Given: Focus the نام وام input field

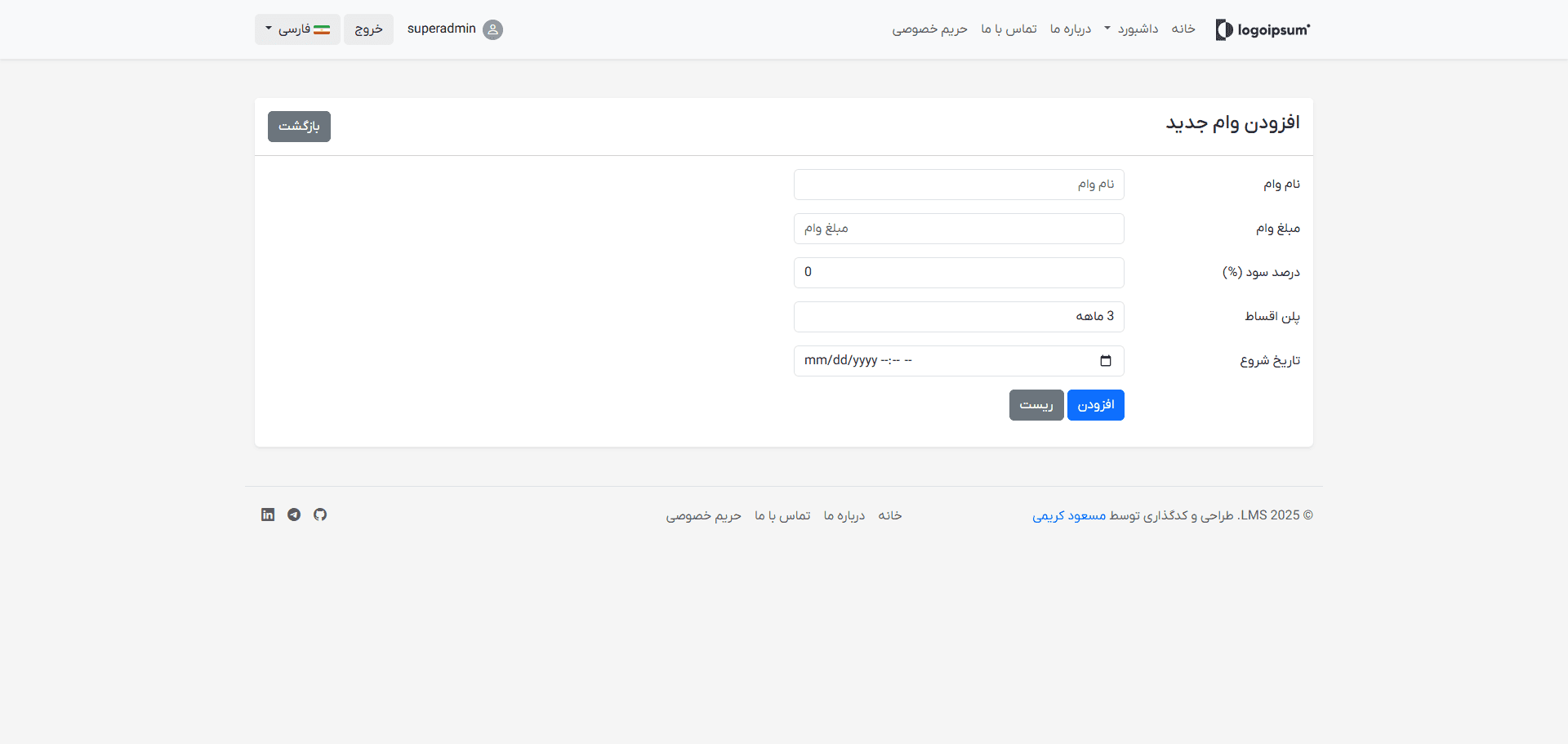Looking at the screenshot, I should [959, 185].
